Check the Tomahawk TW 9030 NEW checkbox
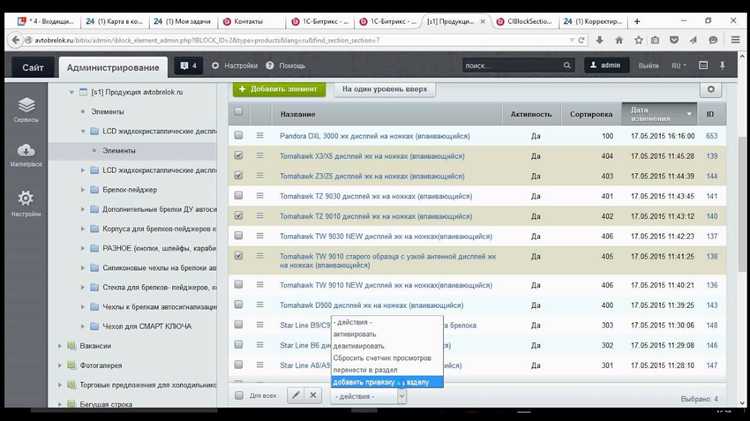 [x=238, y=236]
